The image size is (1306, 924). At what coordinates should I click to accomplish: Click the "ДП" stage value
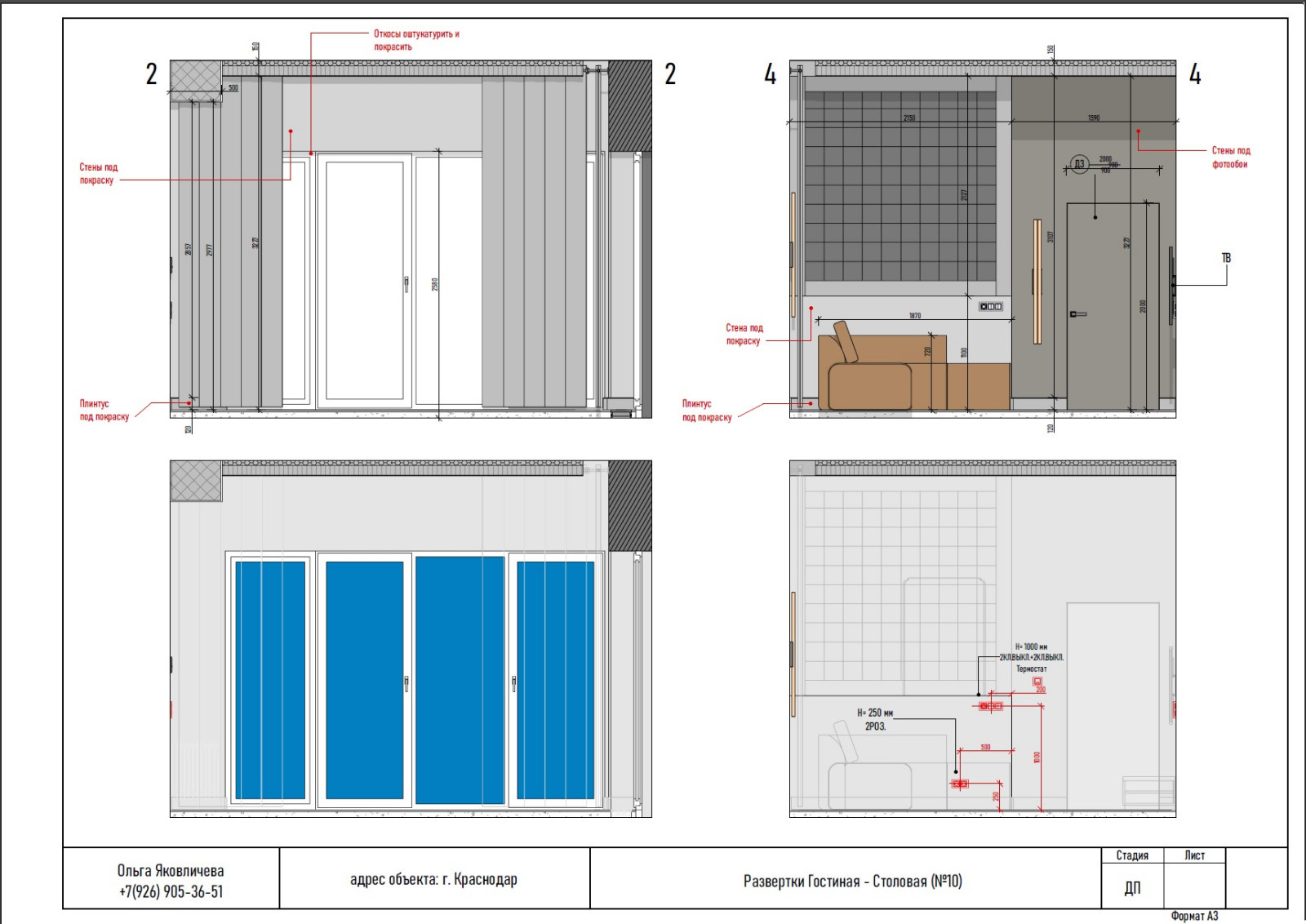1132,887
